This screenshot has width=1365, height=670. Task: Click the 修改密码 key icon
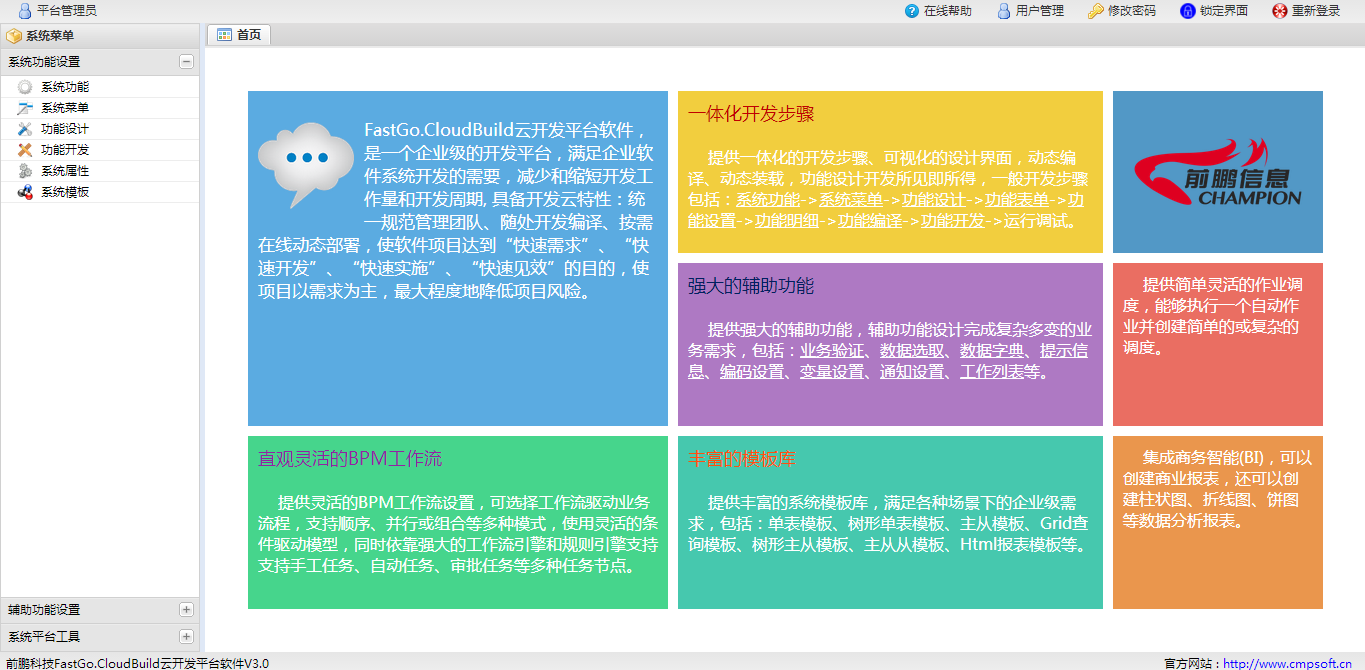pyautogui.click(x=1096, y=11)
